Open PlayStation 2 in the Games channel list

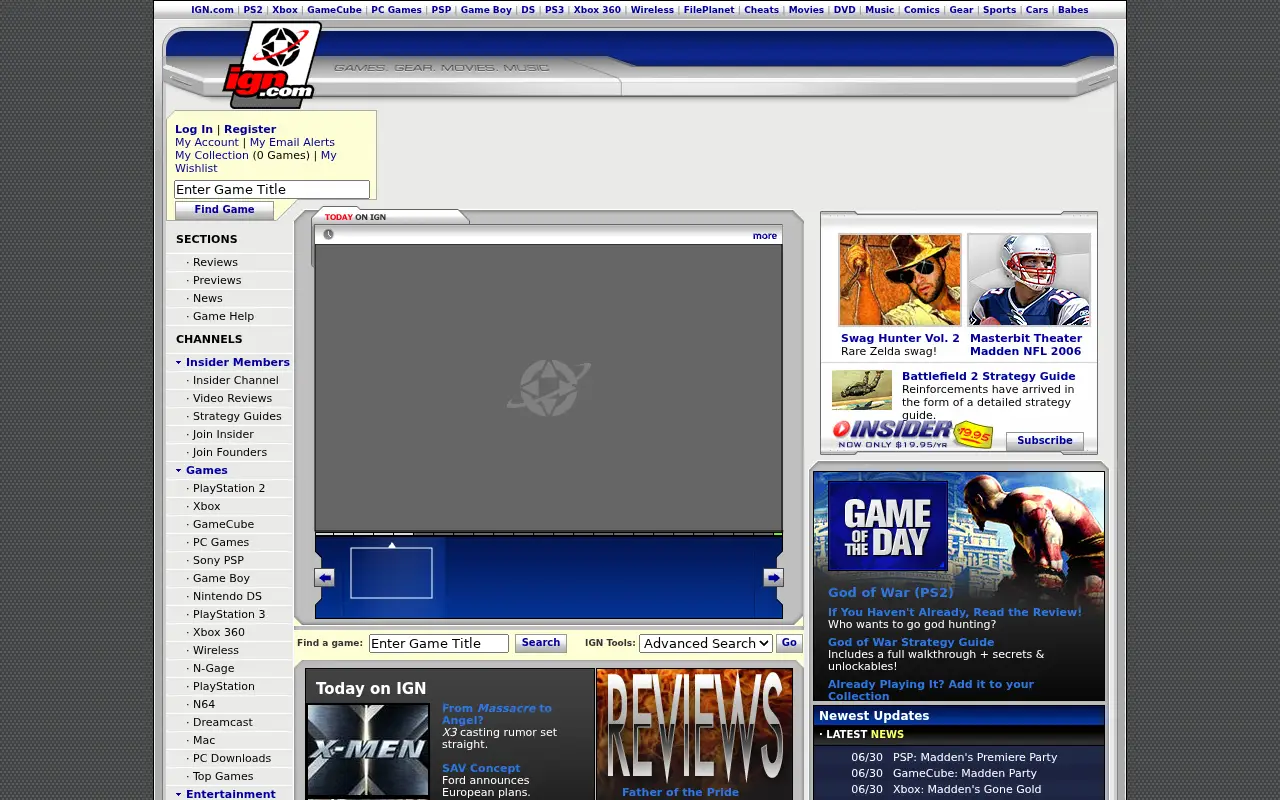(229, 488)
